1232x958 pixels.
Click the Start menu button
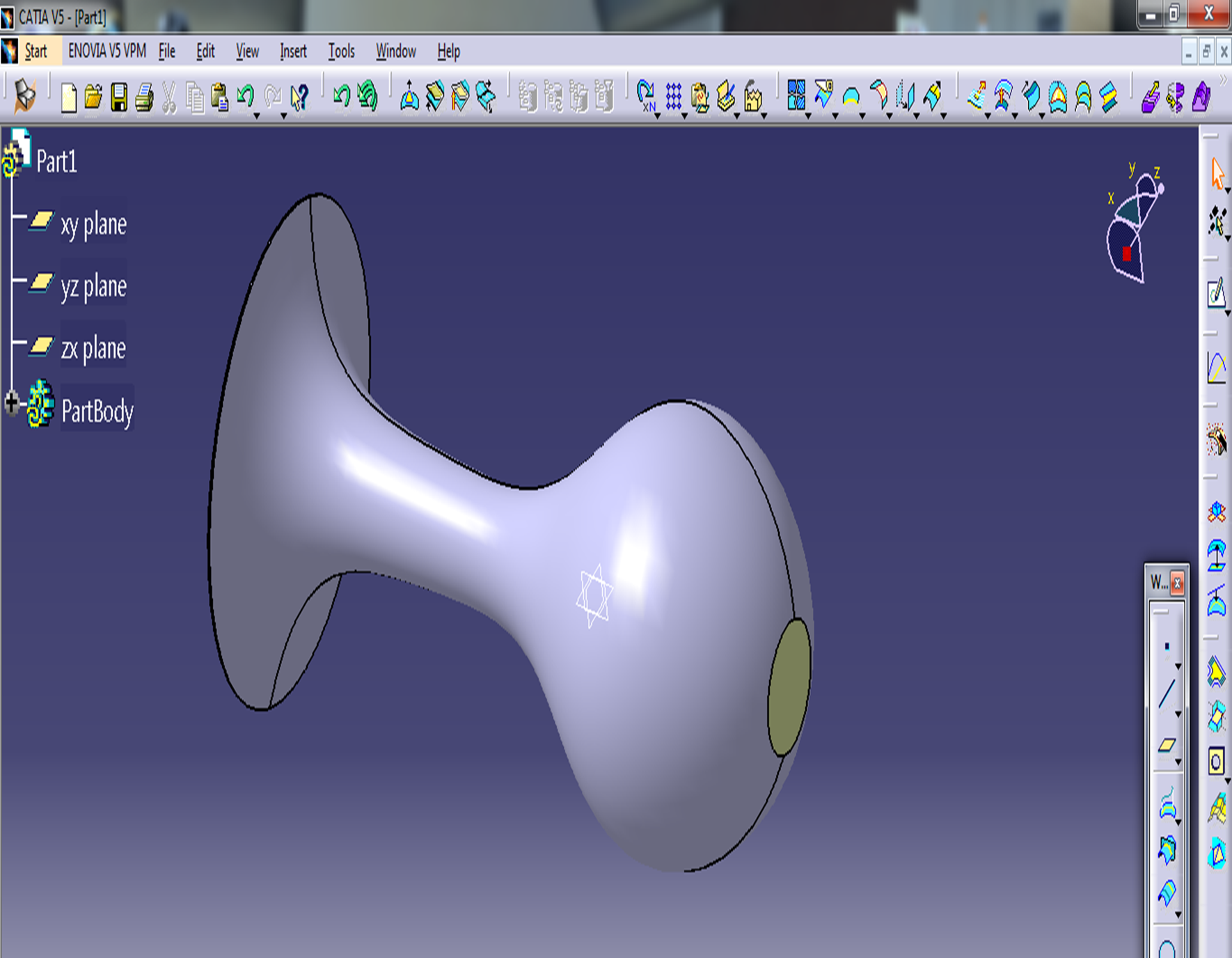point(35,52)
